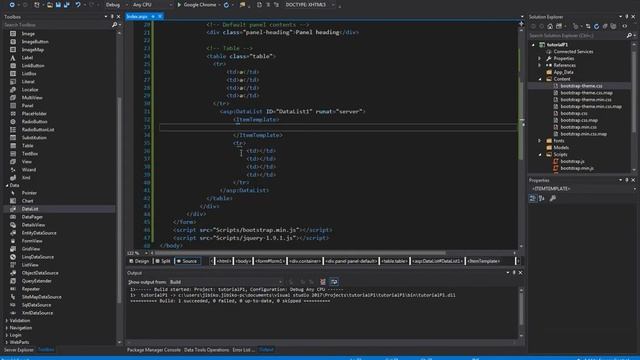Screen dimensions: 640x360
Task: Select the DataList control in the Toolbox
Action: pyautogui.click(x=29, y=209)
